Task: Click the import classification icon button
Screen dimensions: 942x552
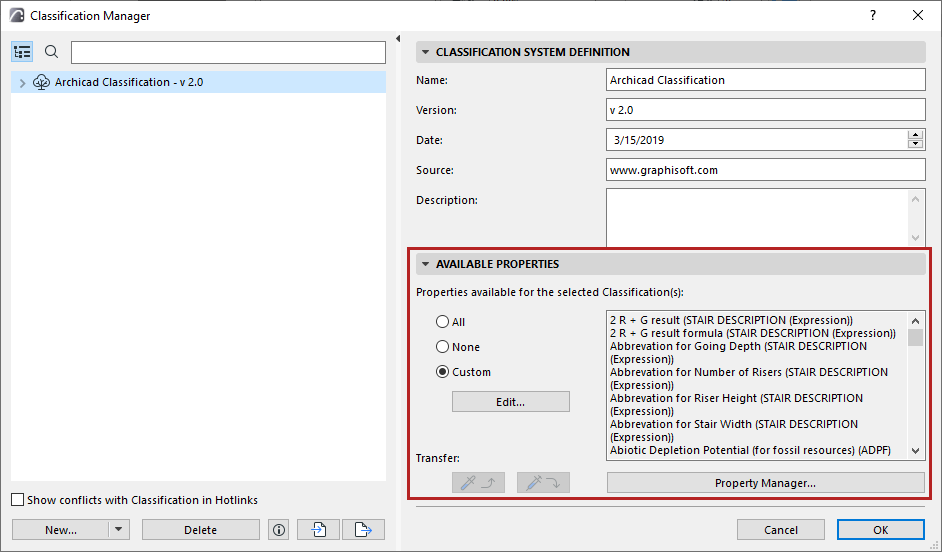Action: coord(318,530)
